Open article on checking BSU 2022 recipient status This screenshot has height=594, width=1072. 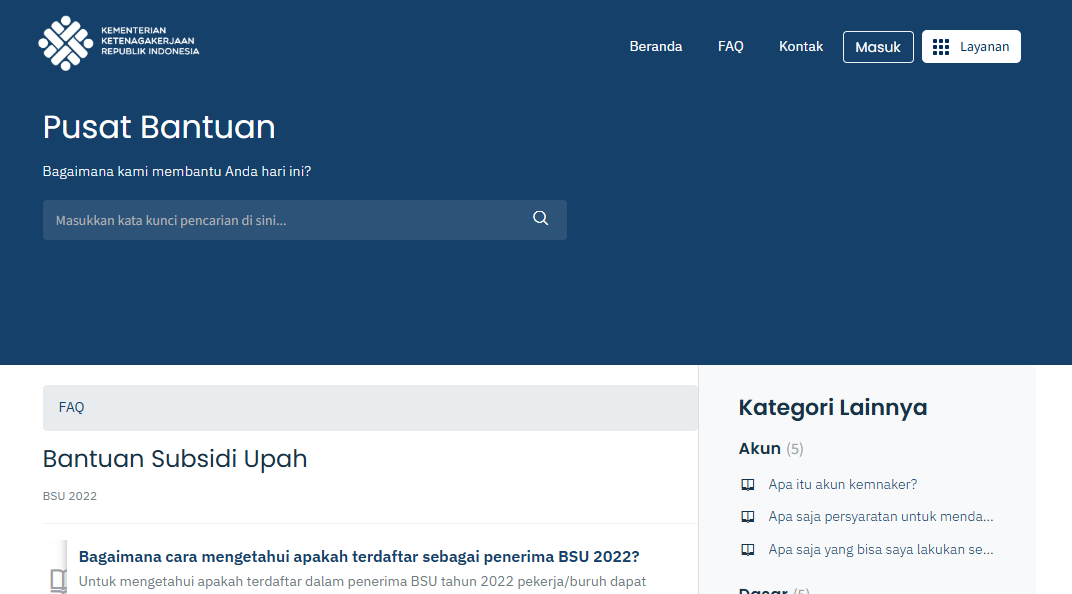359,557
